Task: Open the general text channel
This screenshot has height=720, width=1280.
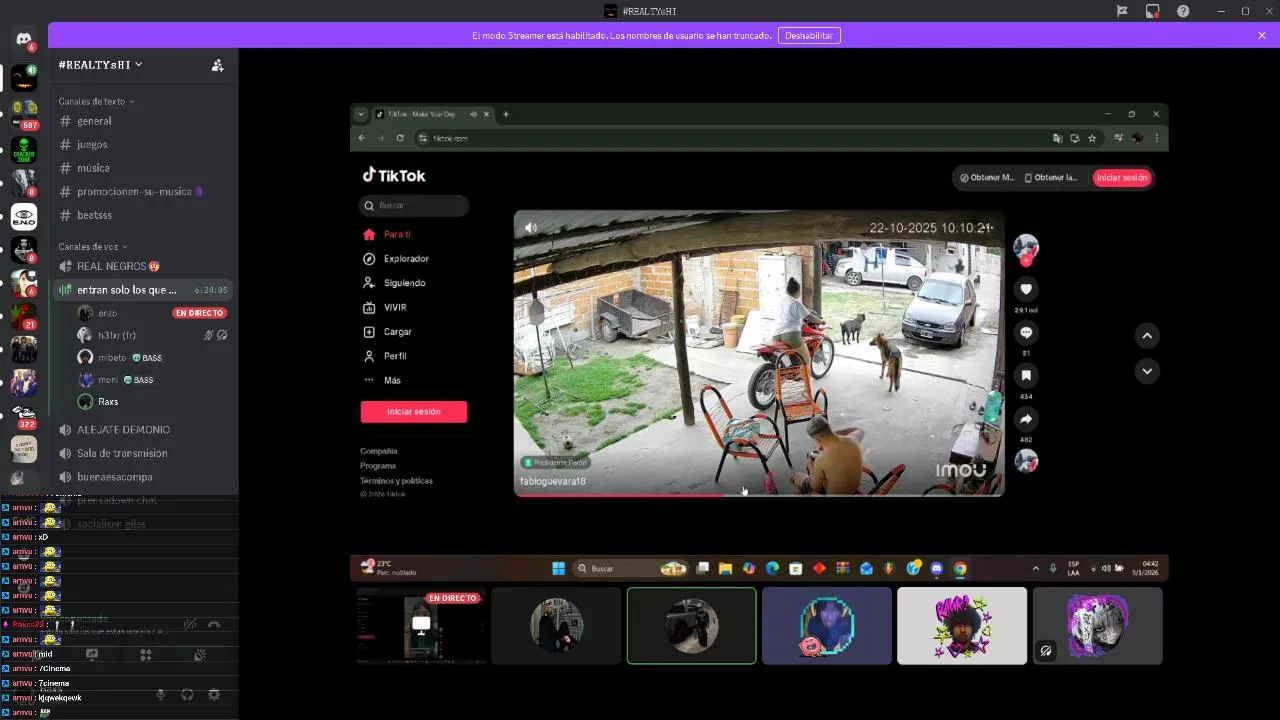Action: (145, 121)
